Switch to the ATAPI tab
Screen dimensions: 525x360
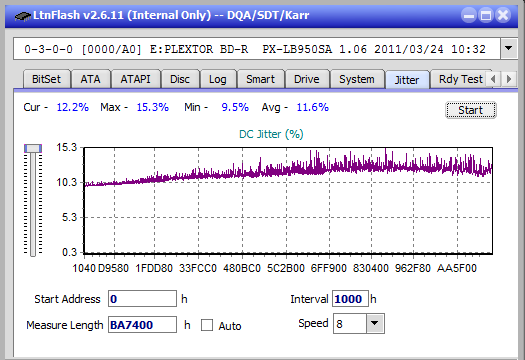click(135, 79)
